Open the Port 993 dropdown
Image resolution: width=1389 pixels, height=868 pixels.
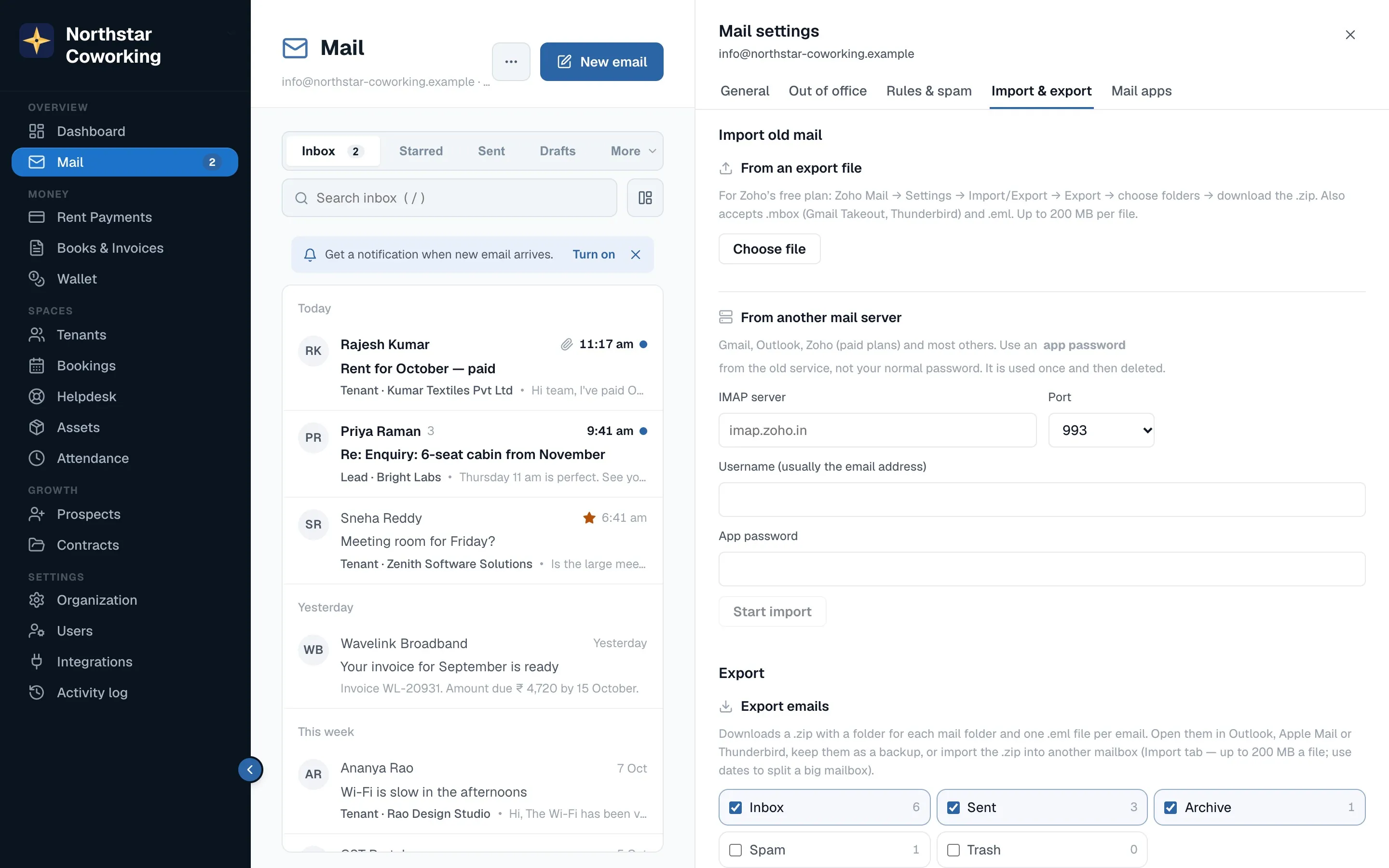[1101, 431]
